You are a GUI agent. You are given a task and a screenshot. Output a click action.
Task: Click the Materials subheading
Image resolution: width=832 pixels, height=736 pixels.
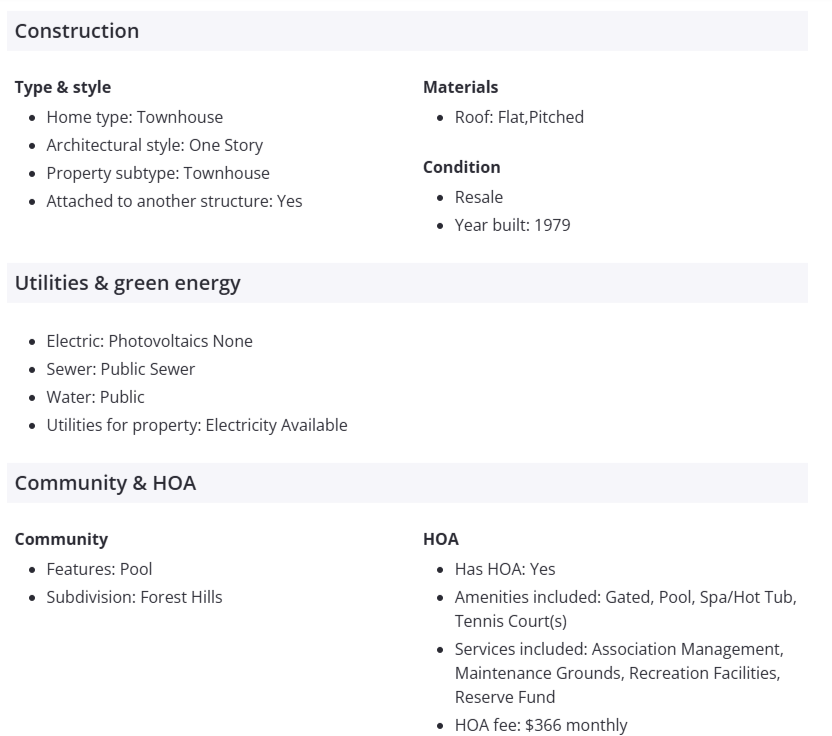coord(460,87)
